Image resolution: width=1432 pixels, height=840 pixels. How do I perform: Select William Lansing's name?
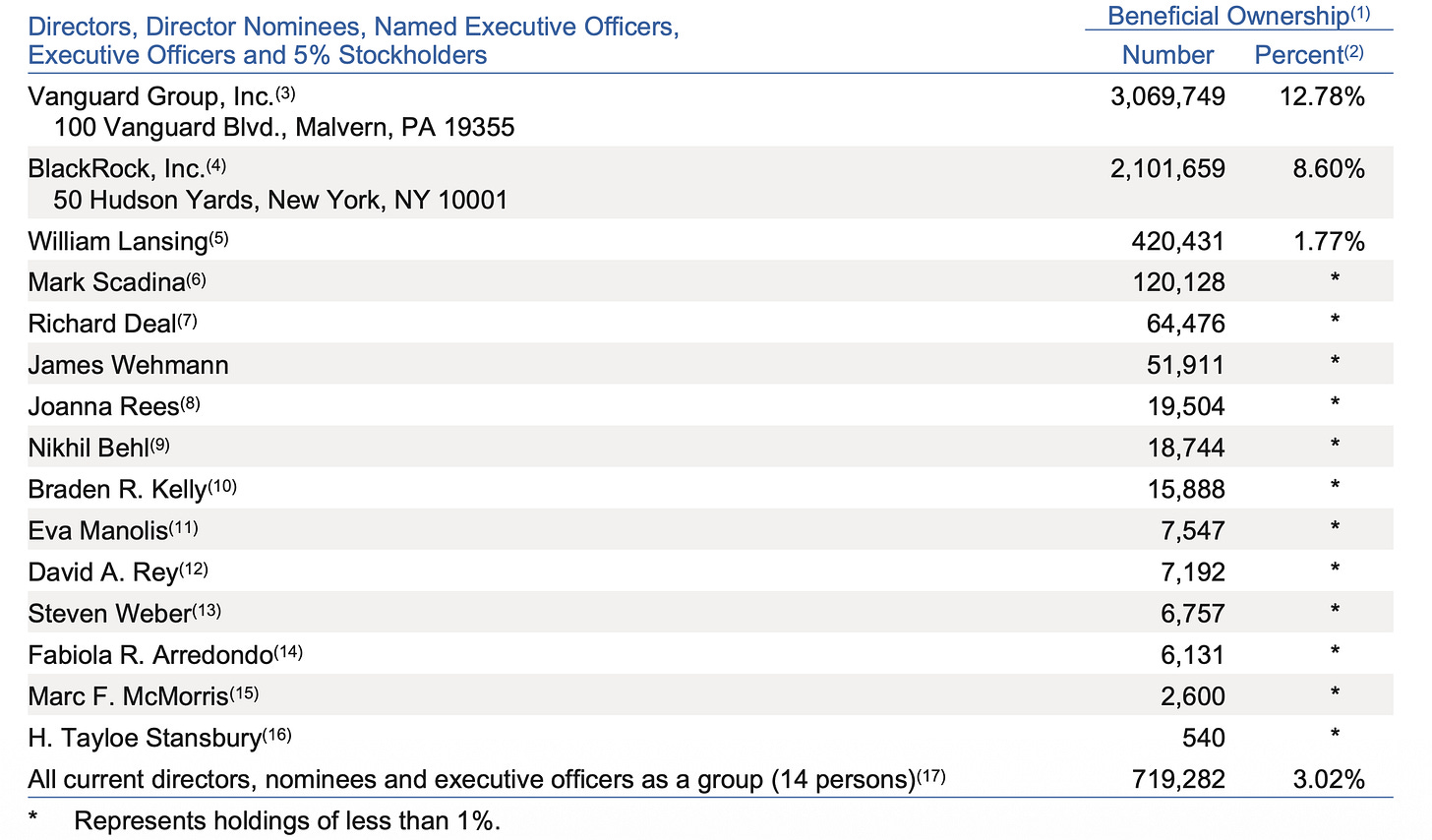[x=118, y=242]
